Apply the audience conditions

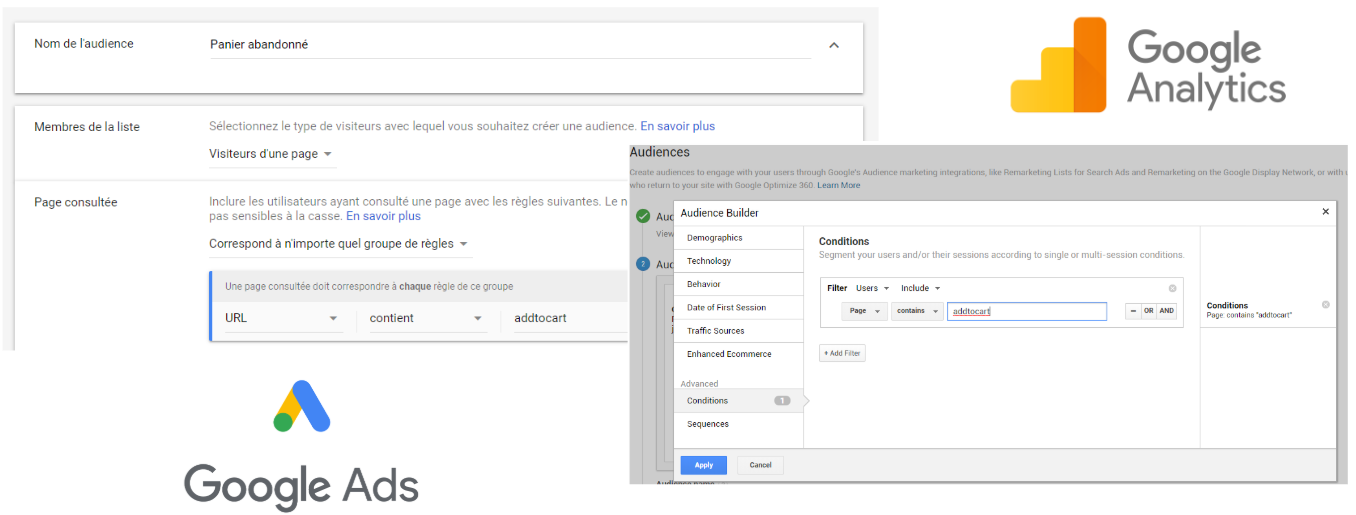(703, 465)
